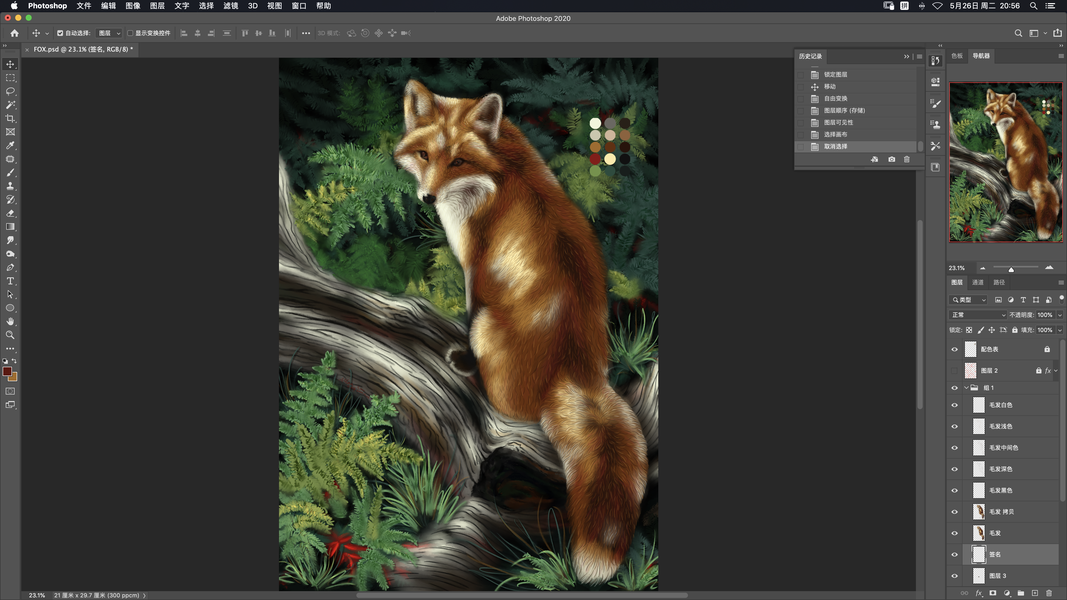Click the FOX.psd document tab
Viewport: 1067px width, 600px height.
pyautogui.click(x=82, y=49)
